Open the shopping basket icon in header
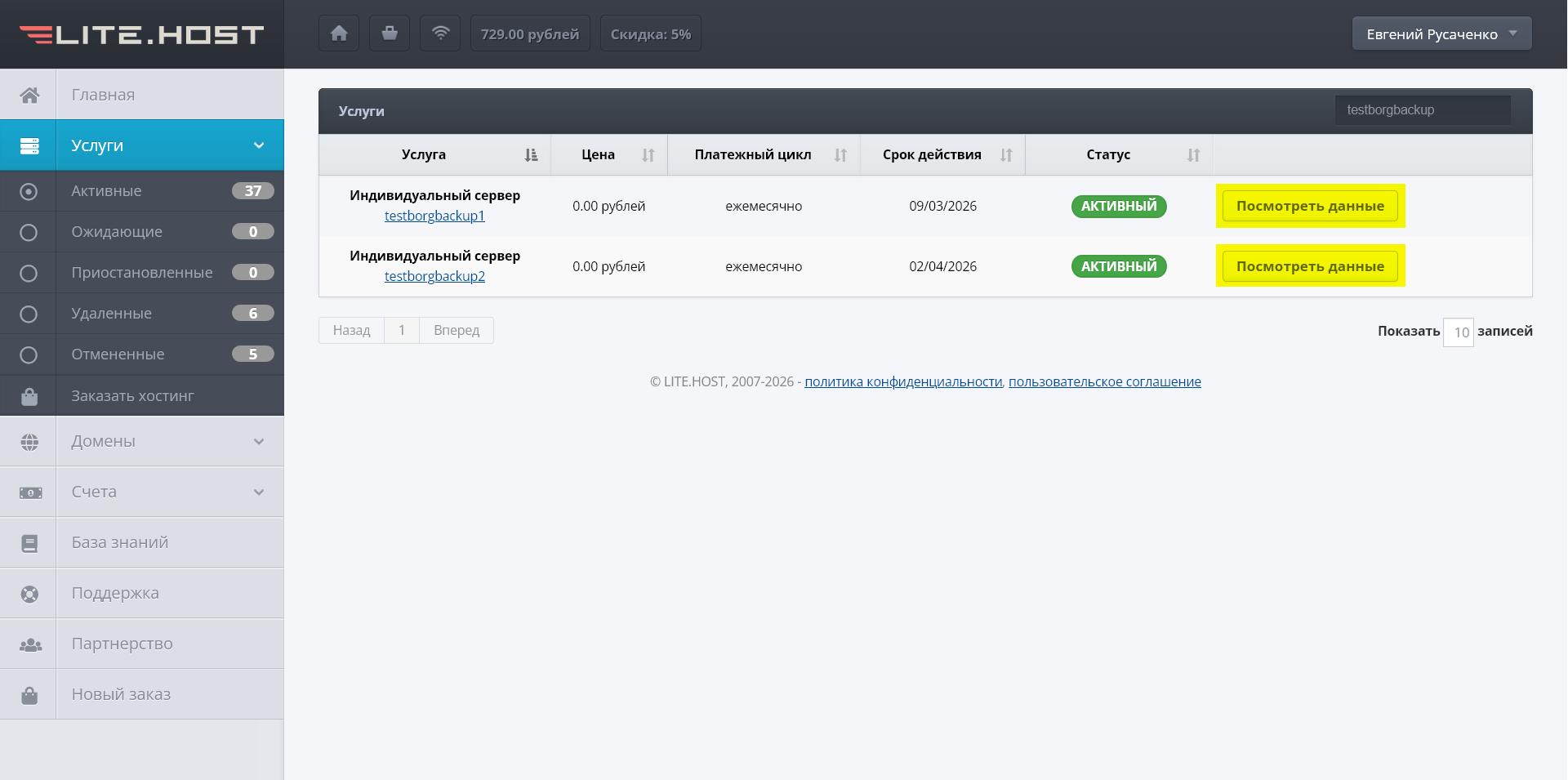The height and width of the screenshot is (780, 1568). coord(390,33)
